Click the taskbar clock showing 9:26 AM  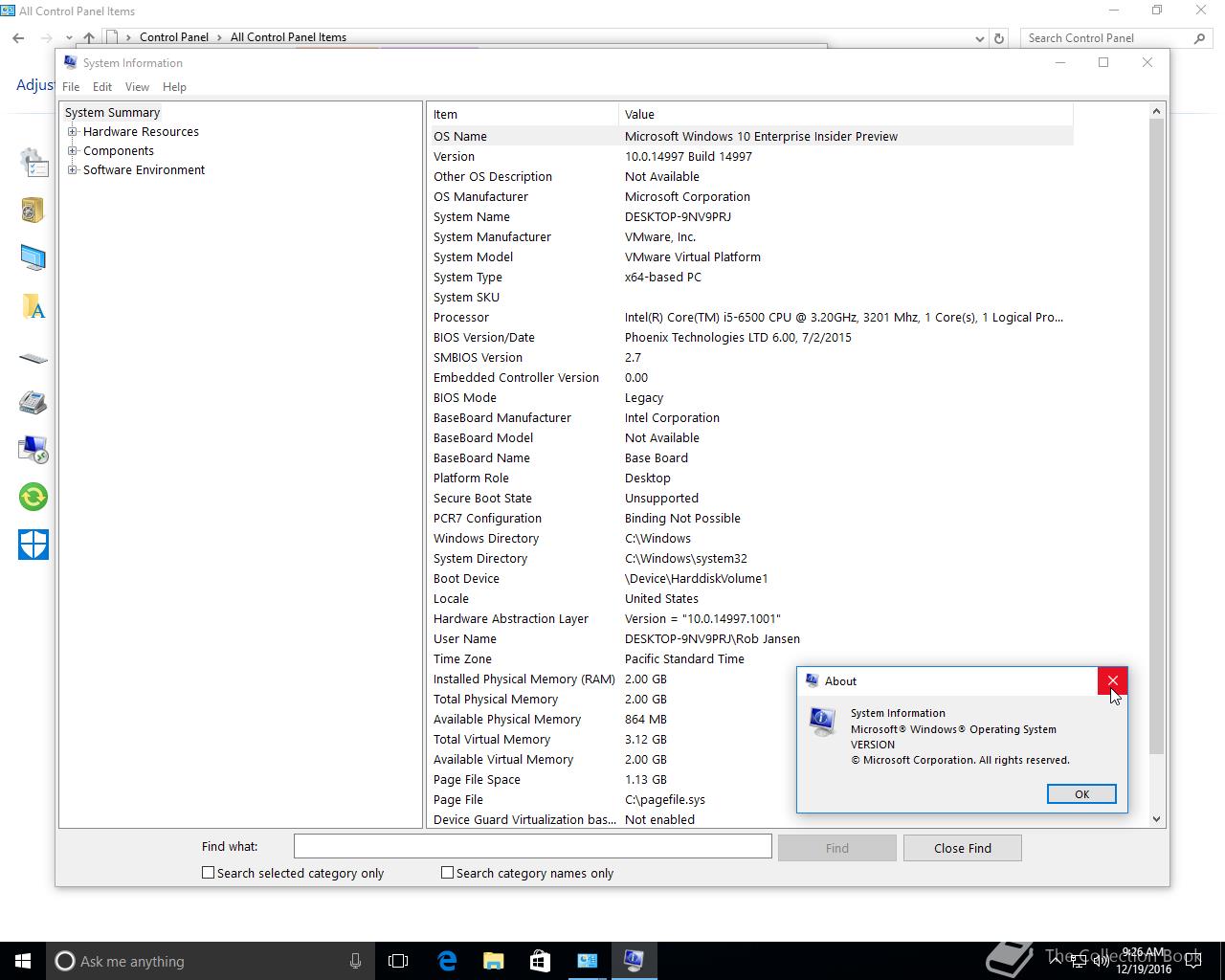pos(1143,961)
